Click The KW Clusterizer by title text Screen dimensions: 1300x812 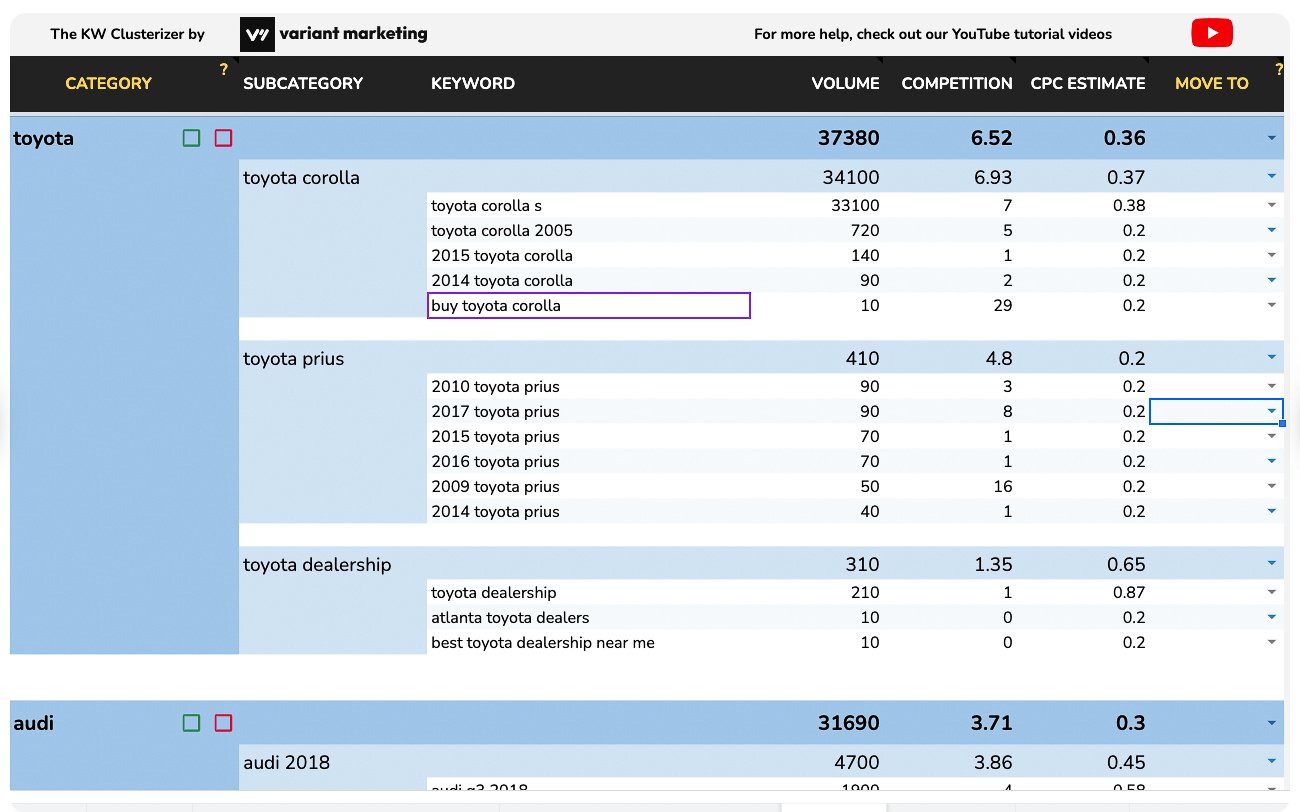[x=128, y=34]
